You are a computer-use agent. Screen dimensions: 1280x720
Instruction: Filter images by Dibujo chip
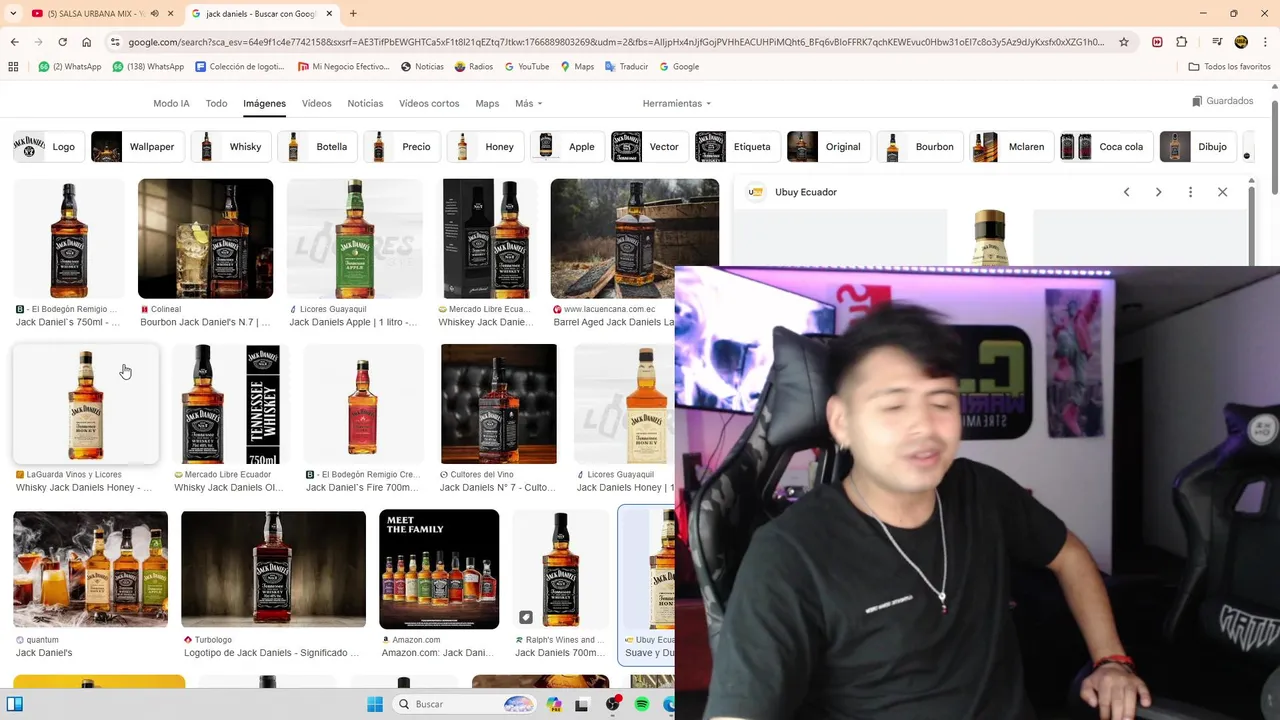pyautogui.click(x=1197, y=147)
